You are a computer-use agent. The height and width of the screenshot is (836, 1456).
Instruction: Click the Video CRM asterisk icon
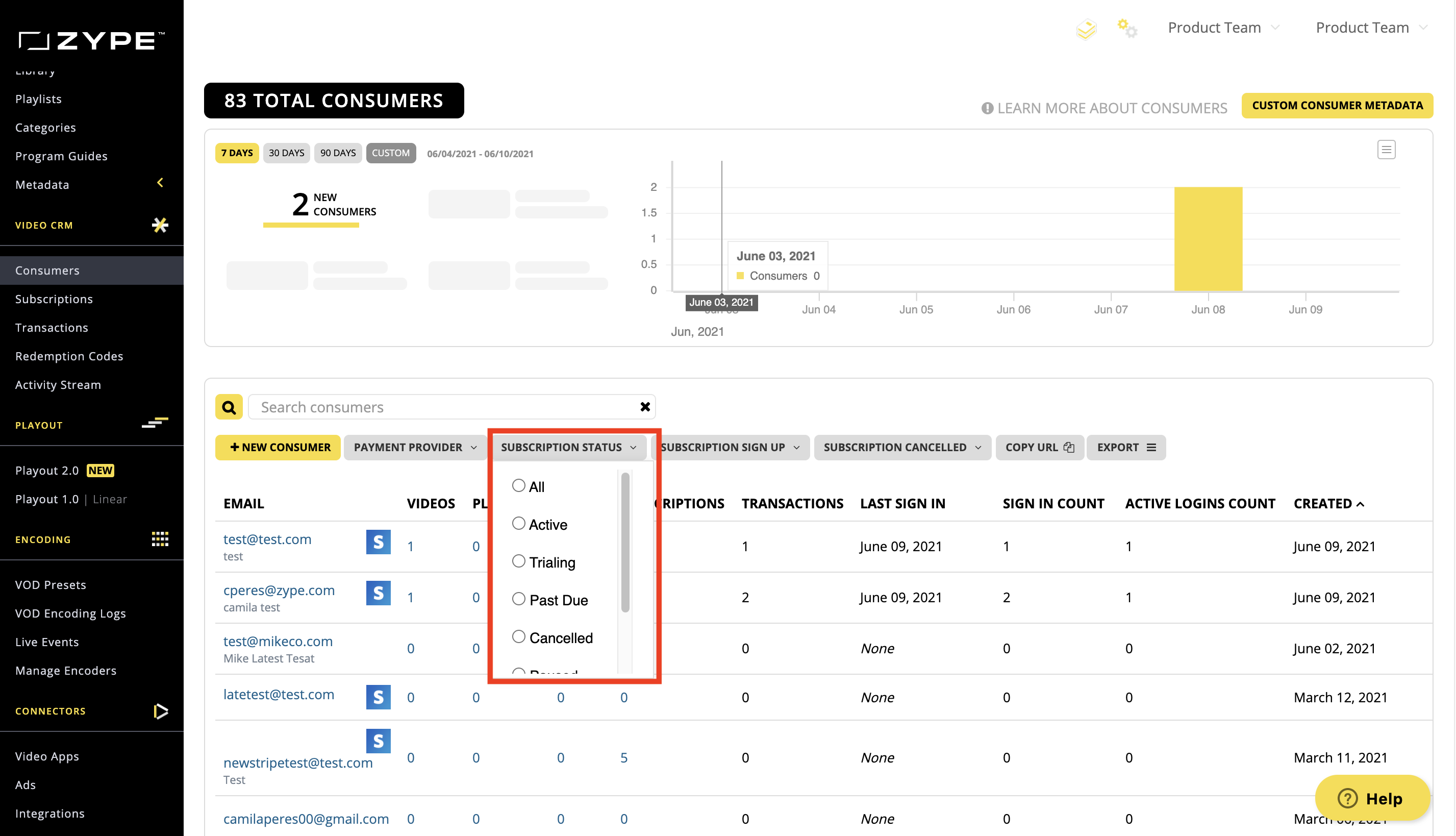pyautogui.click(x=160, y=225)
